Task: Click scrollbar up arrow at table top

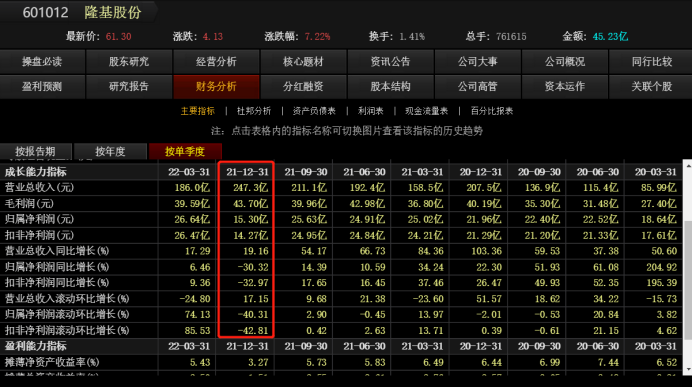Action: 688,166
